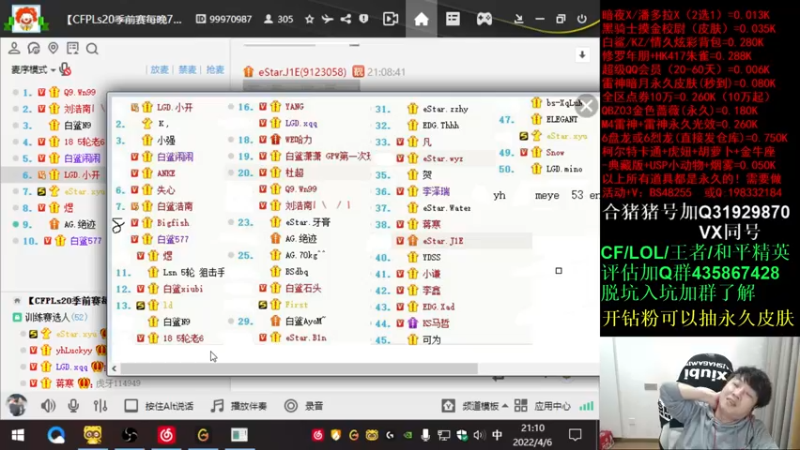
Task: Select ELEGANT entry numbered 47
Action: [562, 119]
